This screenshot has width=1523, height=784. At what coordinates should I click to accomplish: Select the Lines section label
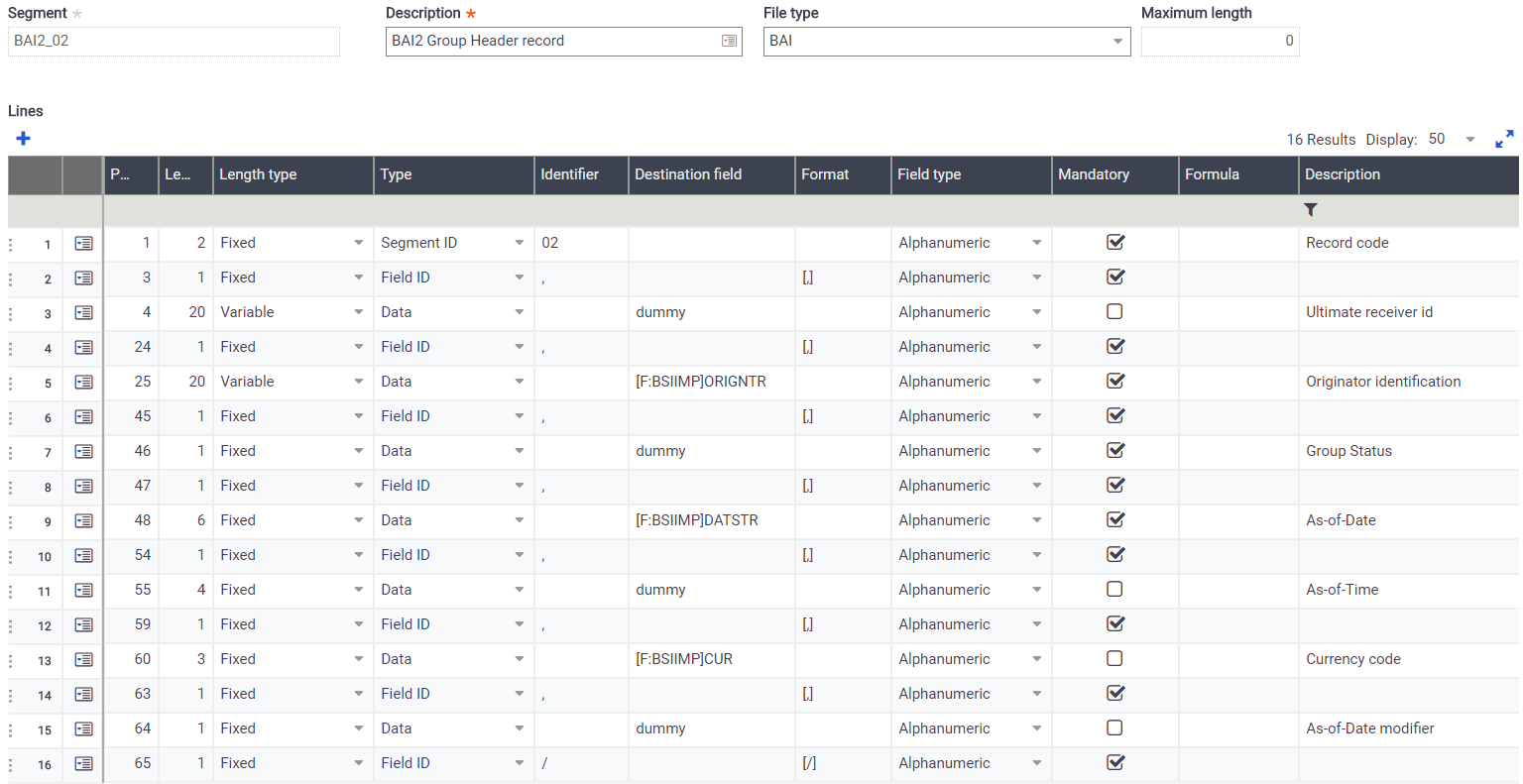pos(26,111)
